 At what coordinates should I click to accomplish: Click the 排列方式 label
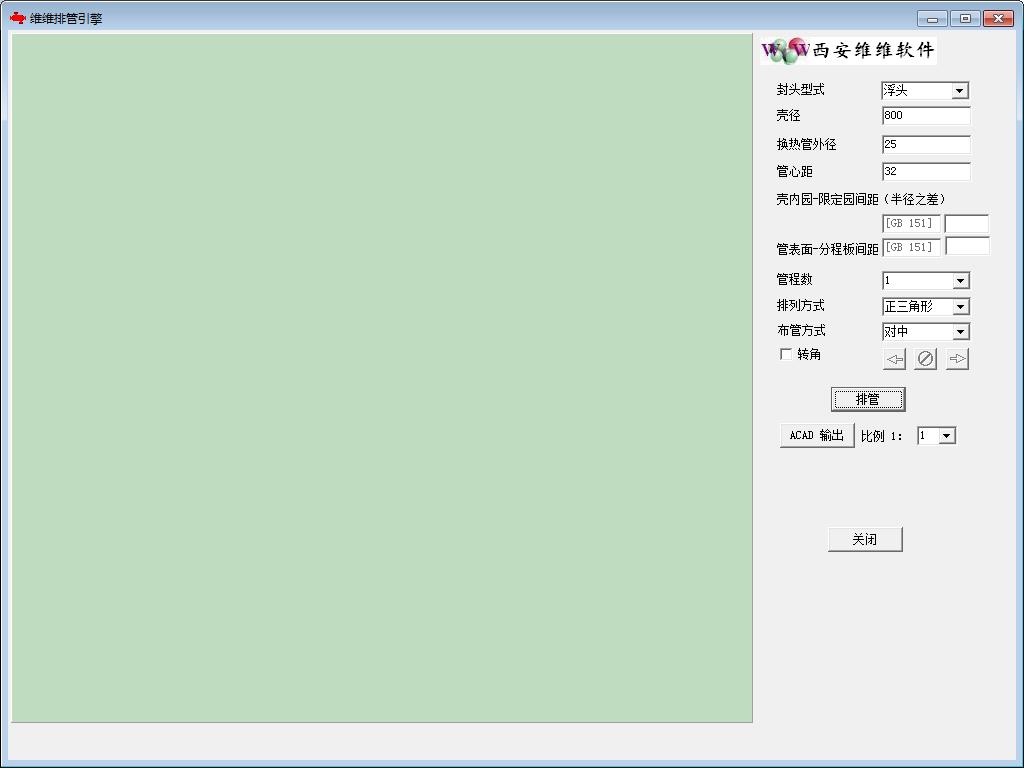pos(800,305)
